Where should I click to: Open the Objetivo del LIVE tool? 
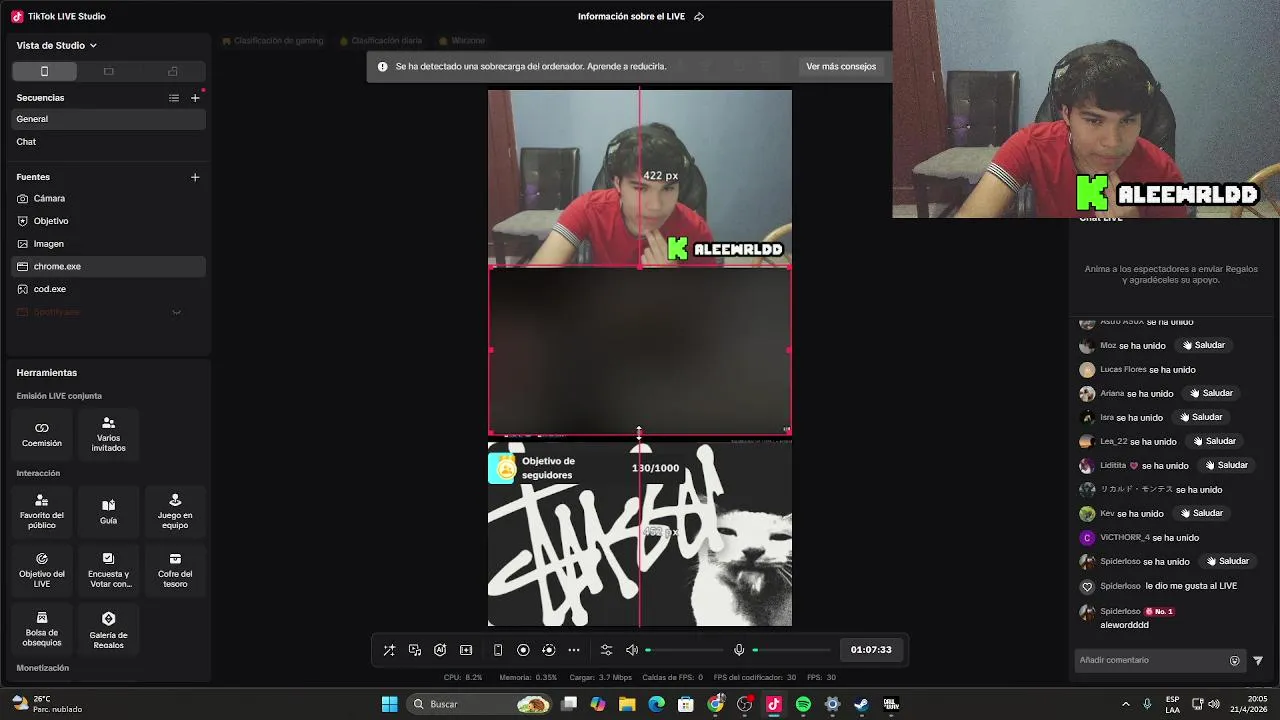[42, 570]
